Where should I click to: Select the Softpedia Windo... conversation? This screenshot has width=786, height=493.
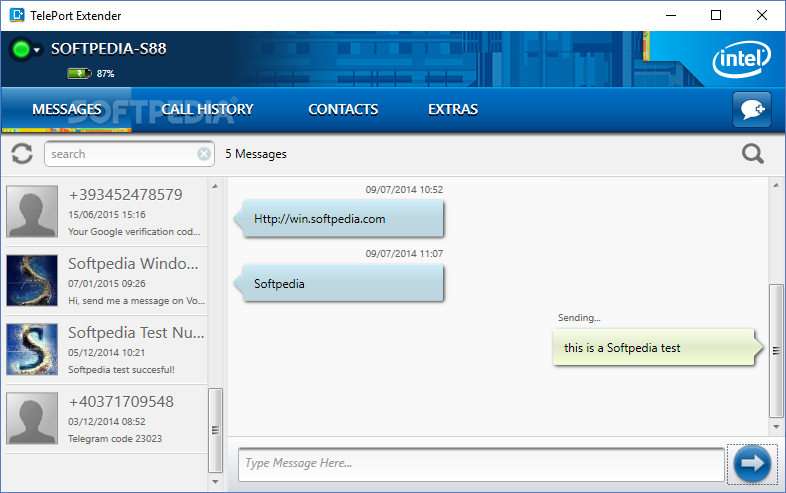pos(106,281)
